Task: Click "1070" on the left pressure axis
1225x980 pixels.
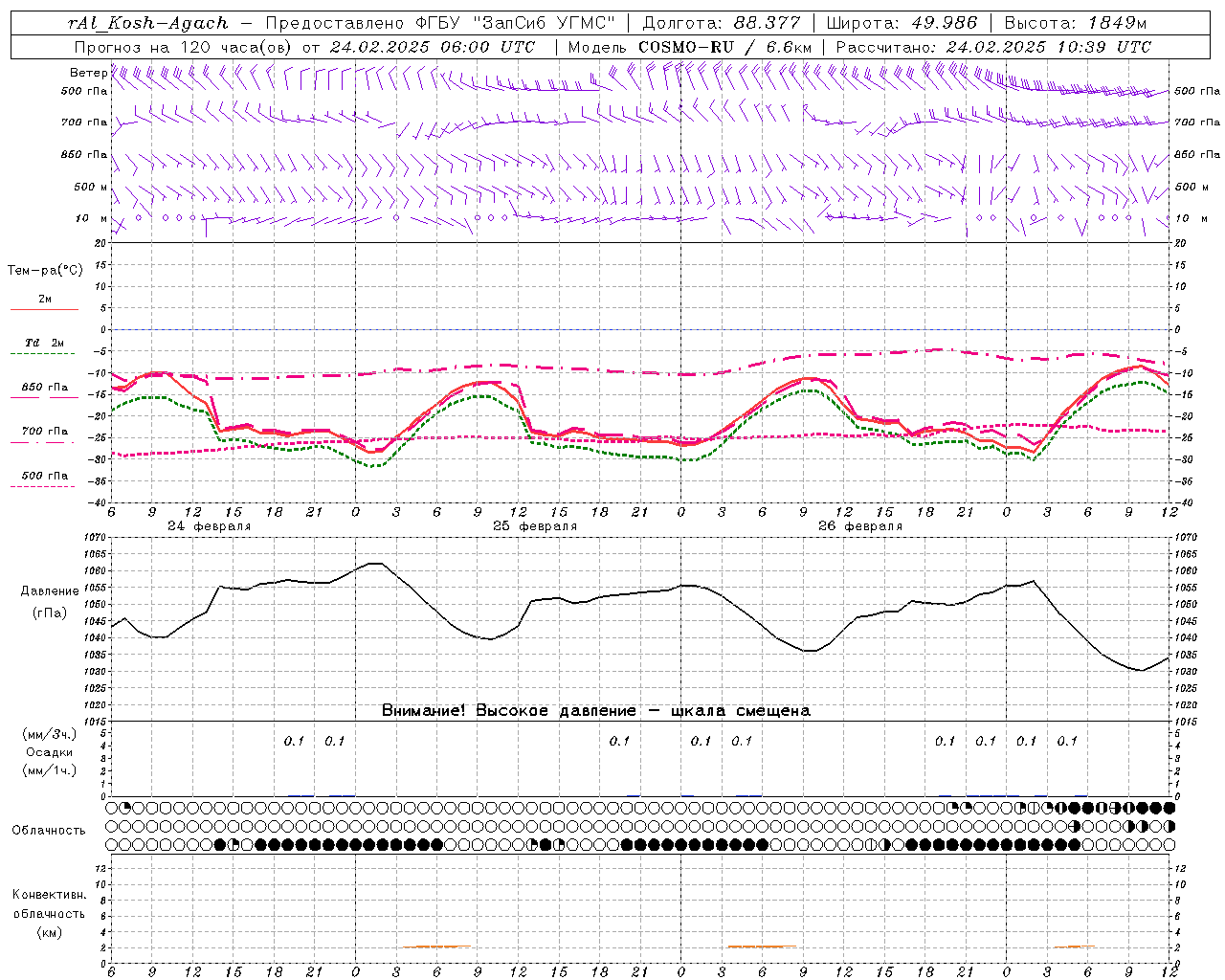Action: coord(97,538)
